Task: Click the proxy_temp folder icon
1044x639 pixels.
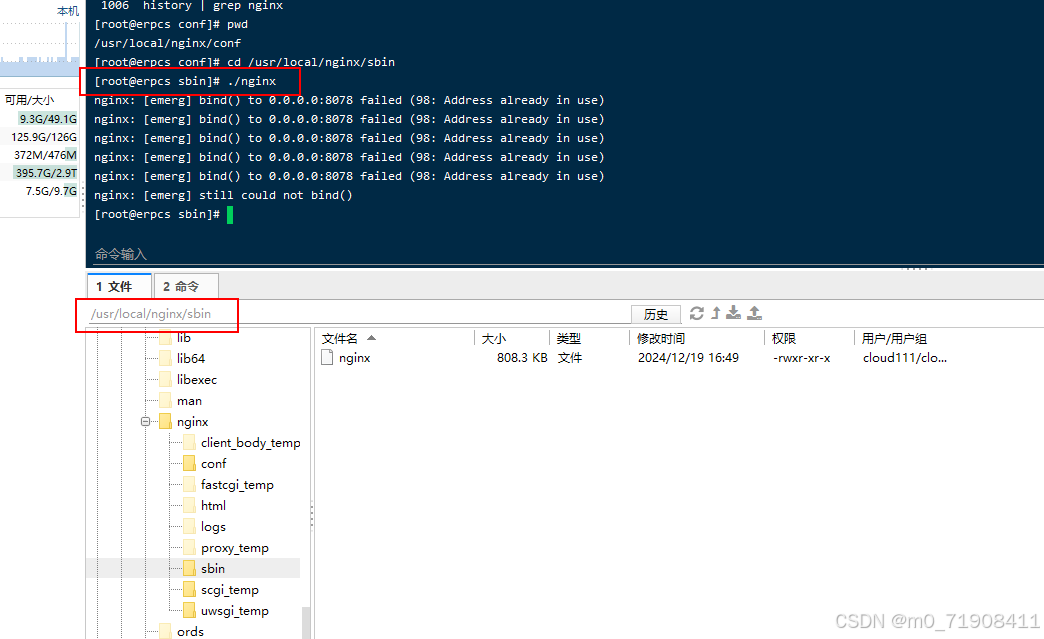Action: (x=188, y=547)
